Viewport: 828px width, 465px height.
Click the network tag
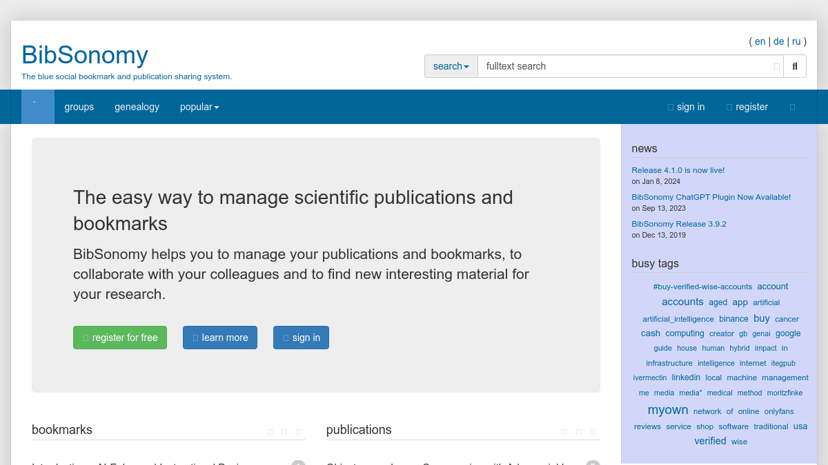coord(707,412)
